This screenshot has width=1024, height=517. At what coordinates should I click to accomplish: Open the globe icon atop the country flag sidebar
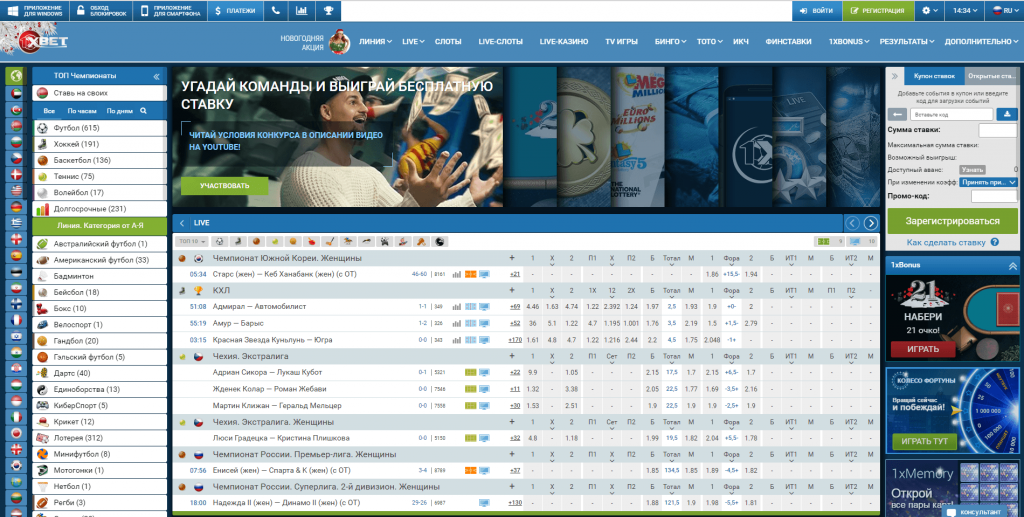tap(15, 76)
